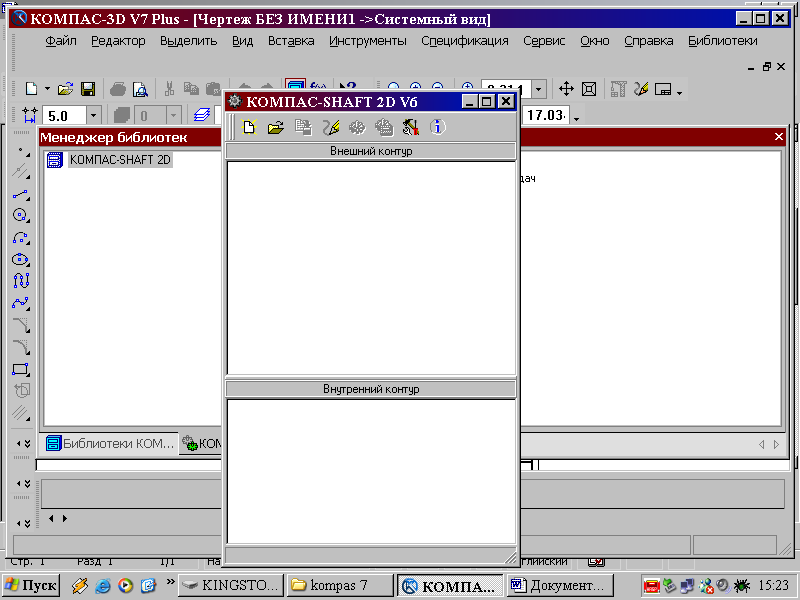This screenshot has width=800, height=600.
Task: Click the layers state icon
Action: pos(202,115)
